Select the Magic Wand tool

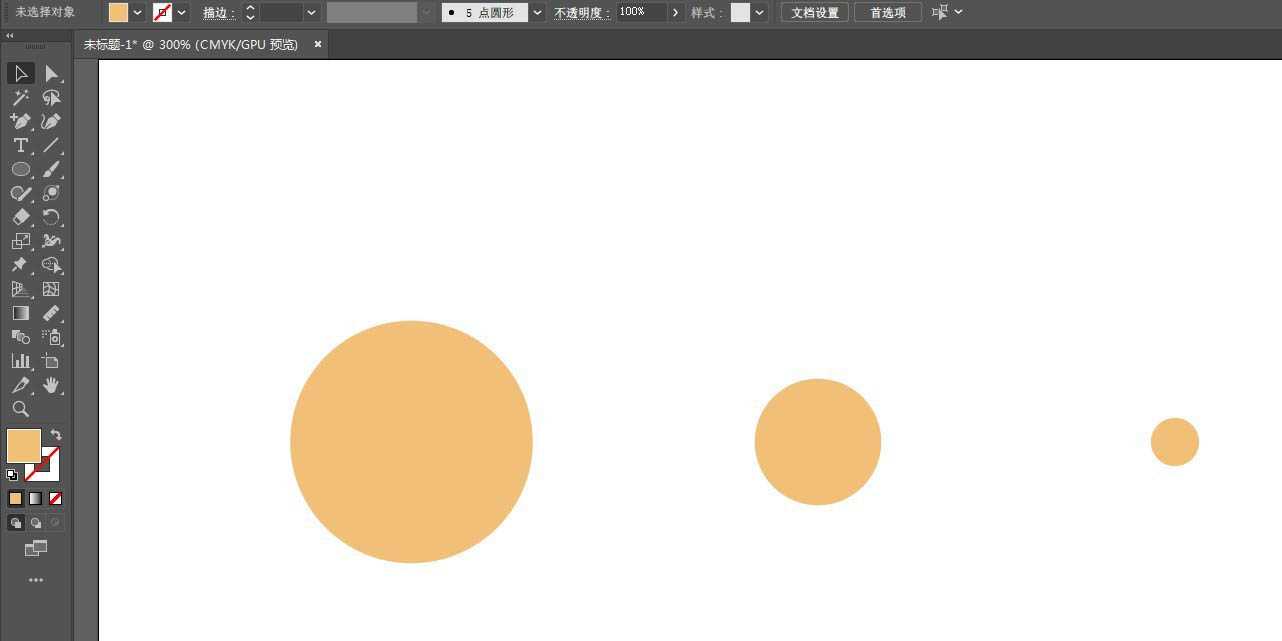pos(20,98)
